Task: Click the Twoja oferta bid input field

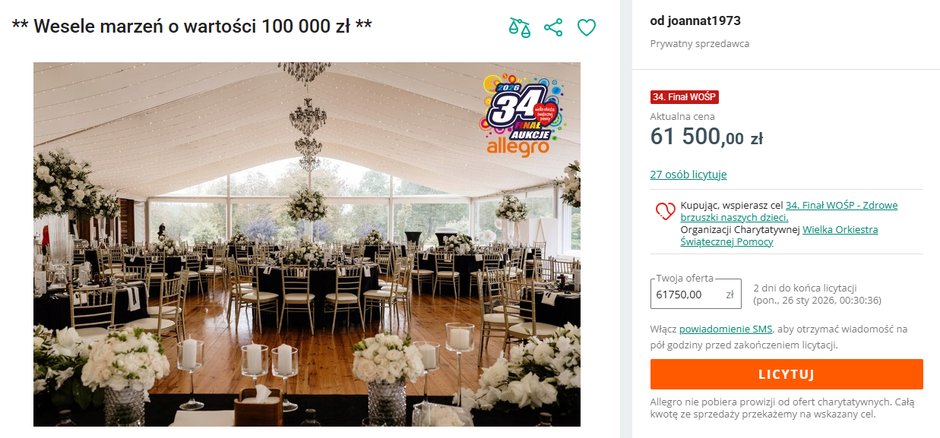Action: (x=695, y=294)
